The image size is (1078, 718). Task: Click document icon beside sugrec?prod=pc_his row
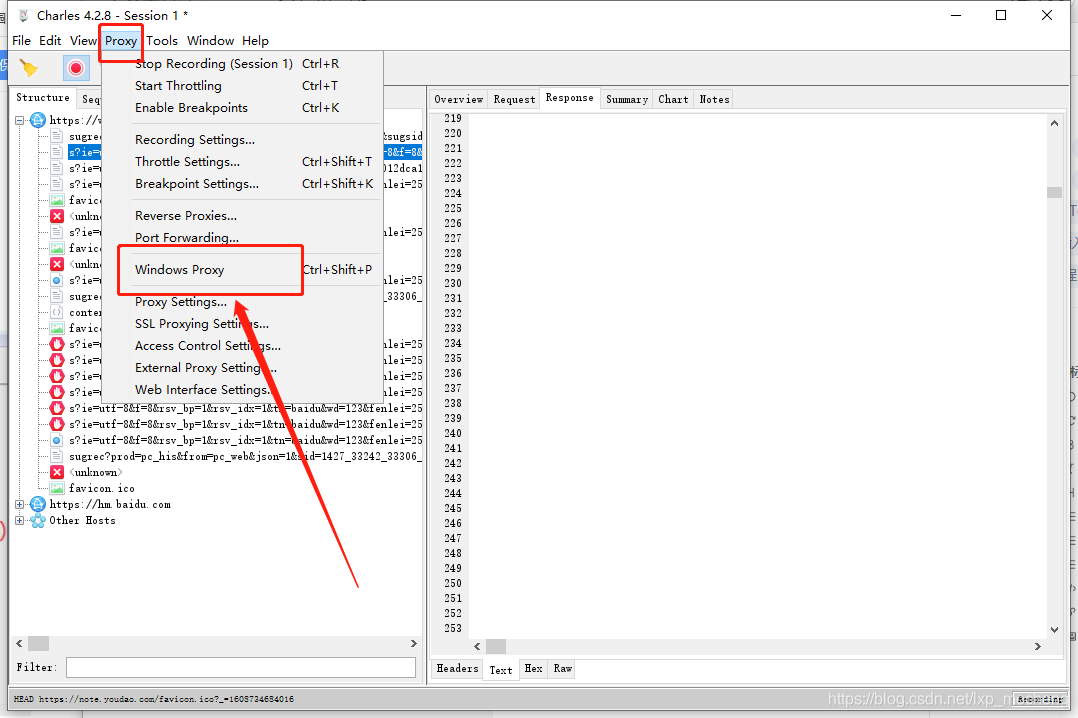pos(57,456)
